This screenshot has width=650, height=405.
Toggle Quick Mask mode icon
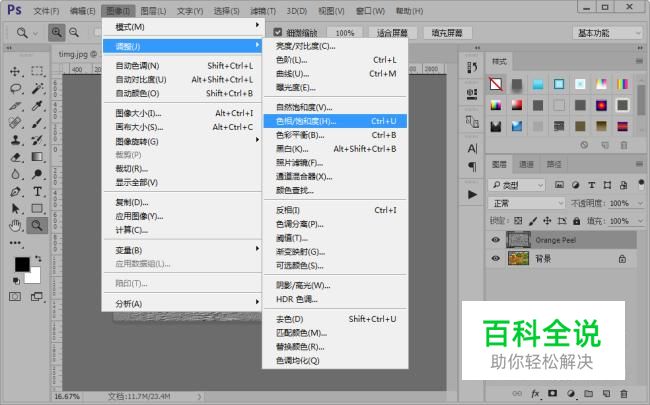(x=15, y=297)
